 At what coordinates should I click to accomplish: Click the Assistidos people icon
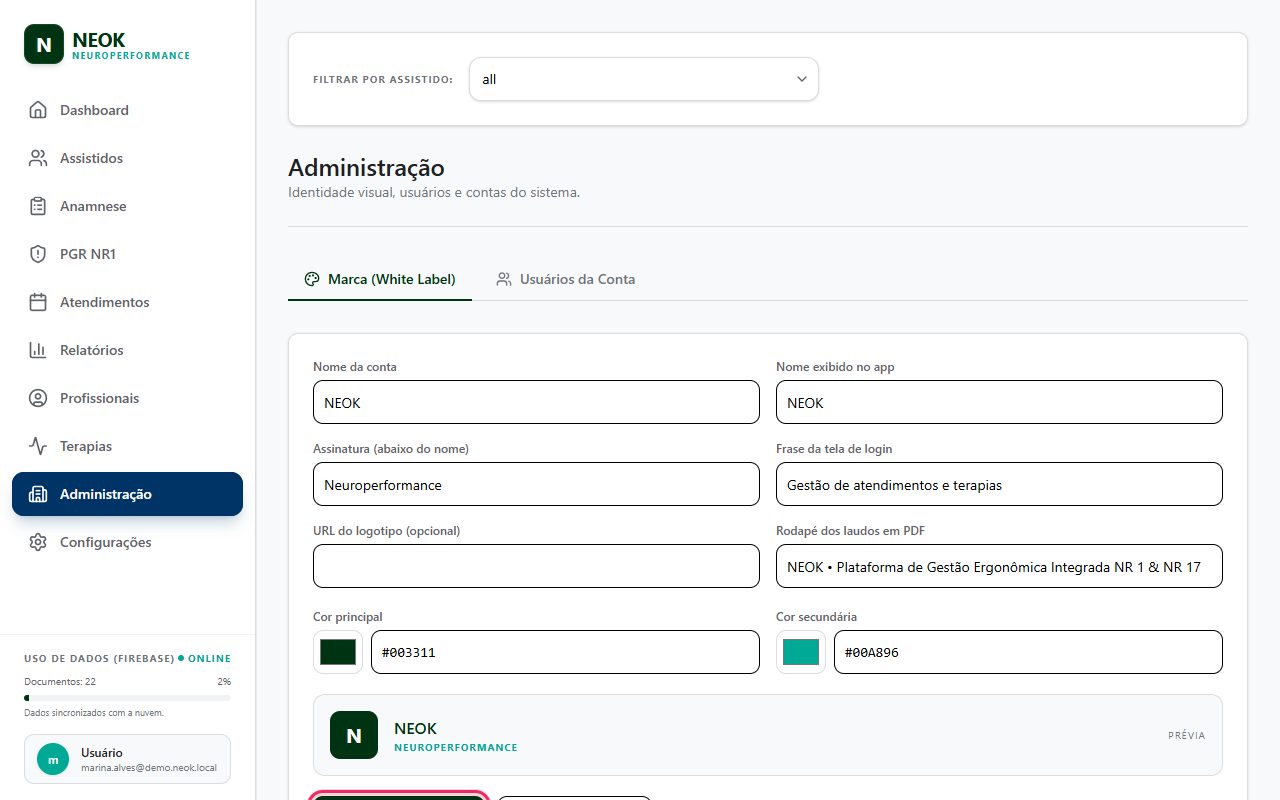point(38,158)
